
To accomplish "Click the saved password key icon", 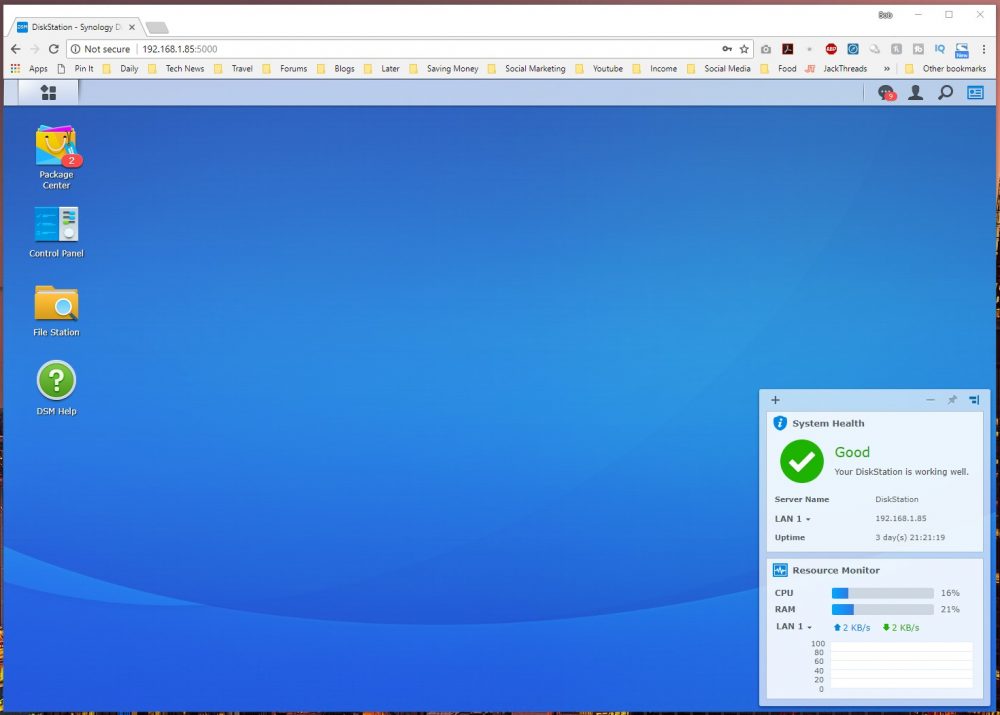I will (x=726, y=49).
